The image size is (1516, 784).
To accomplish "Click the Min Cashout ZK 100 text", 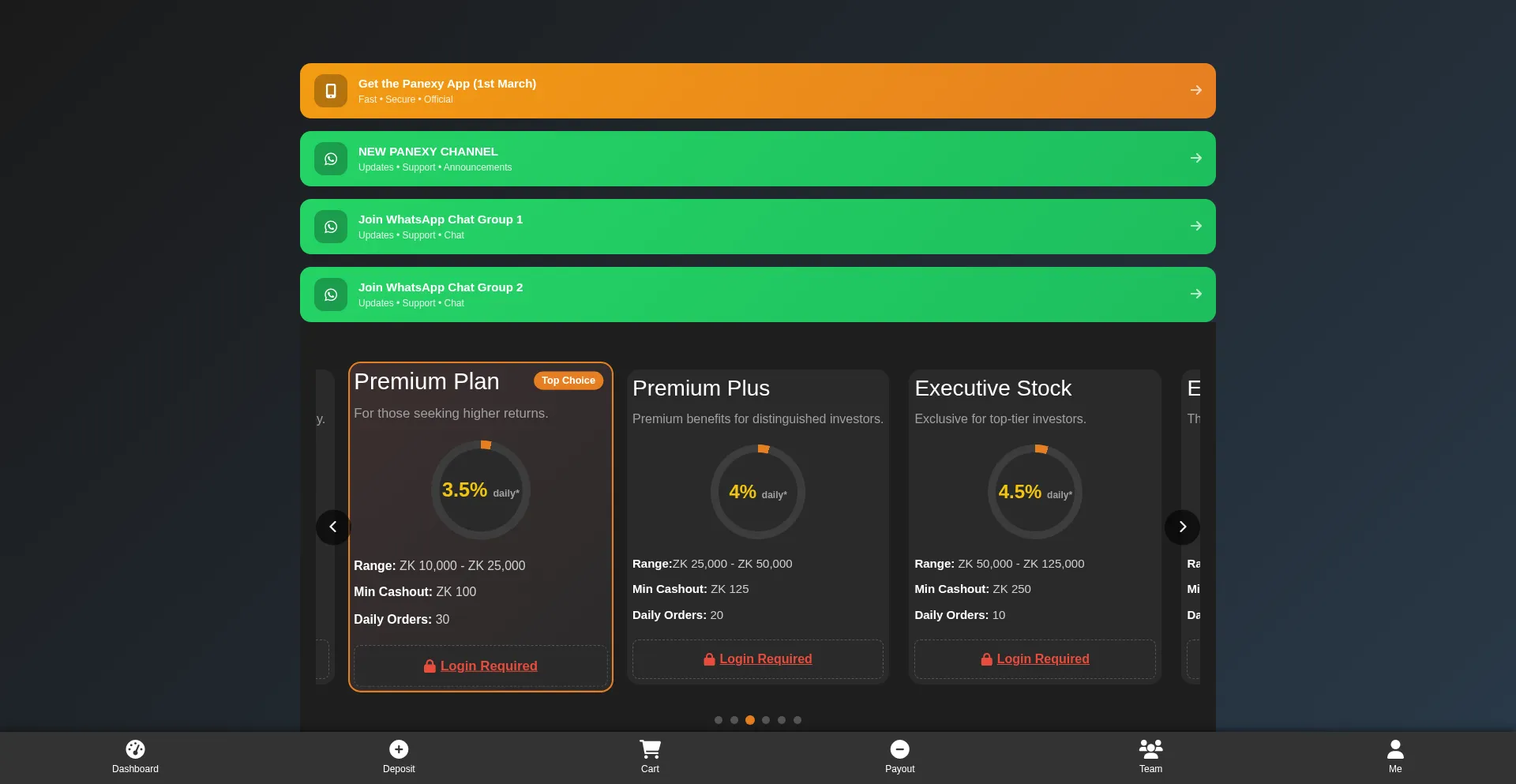I will (x=415, y=592).
